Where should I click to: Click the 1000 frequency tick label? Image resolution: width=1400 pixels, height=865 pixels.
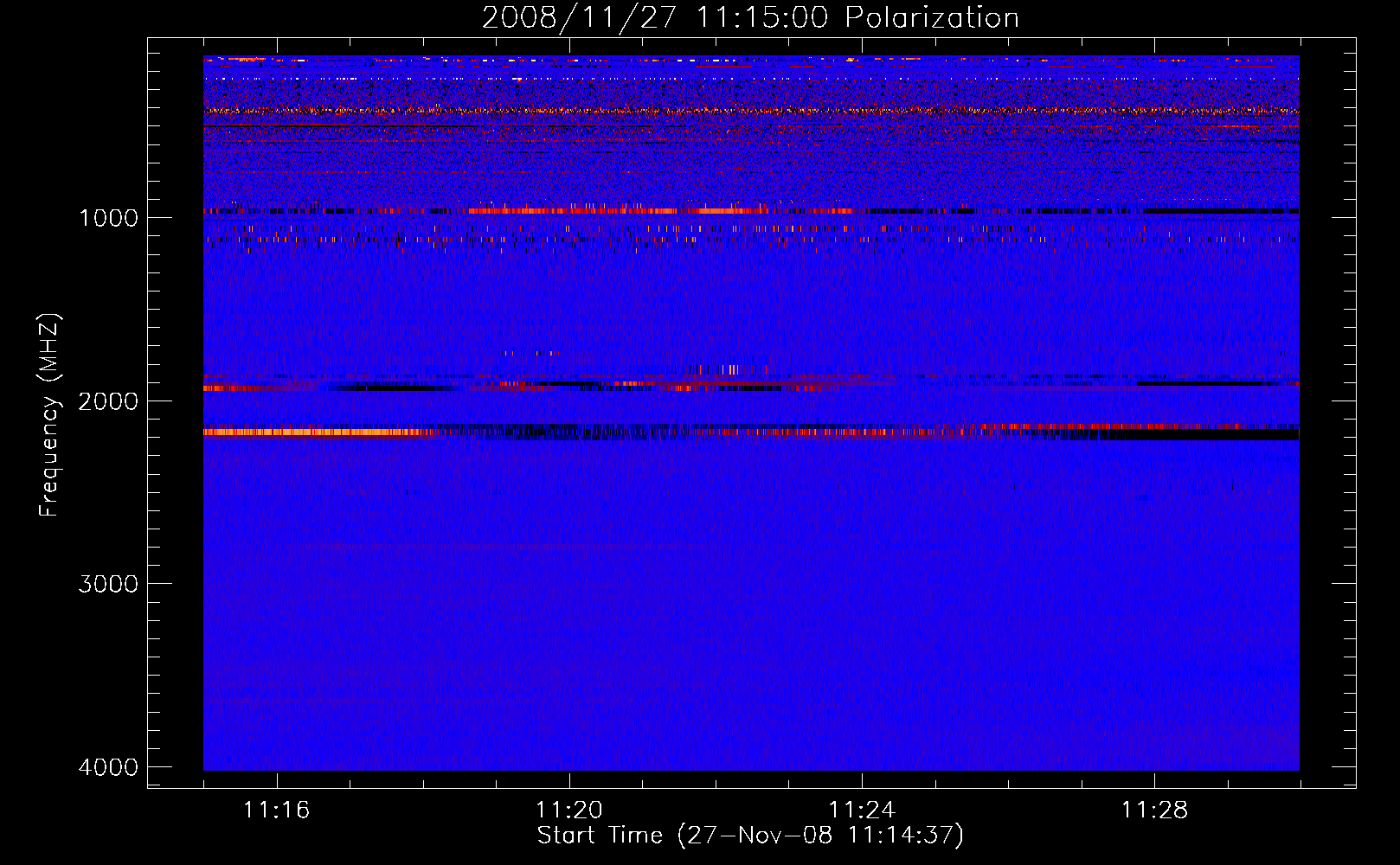108,217
